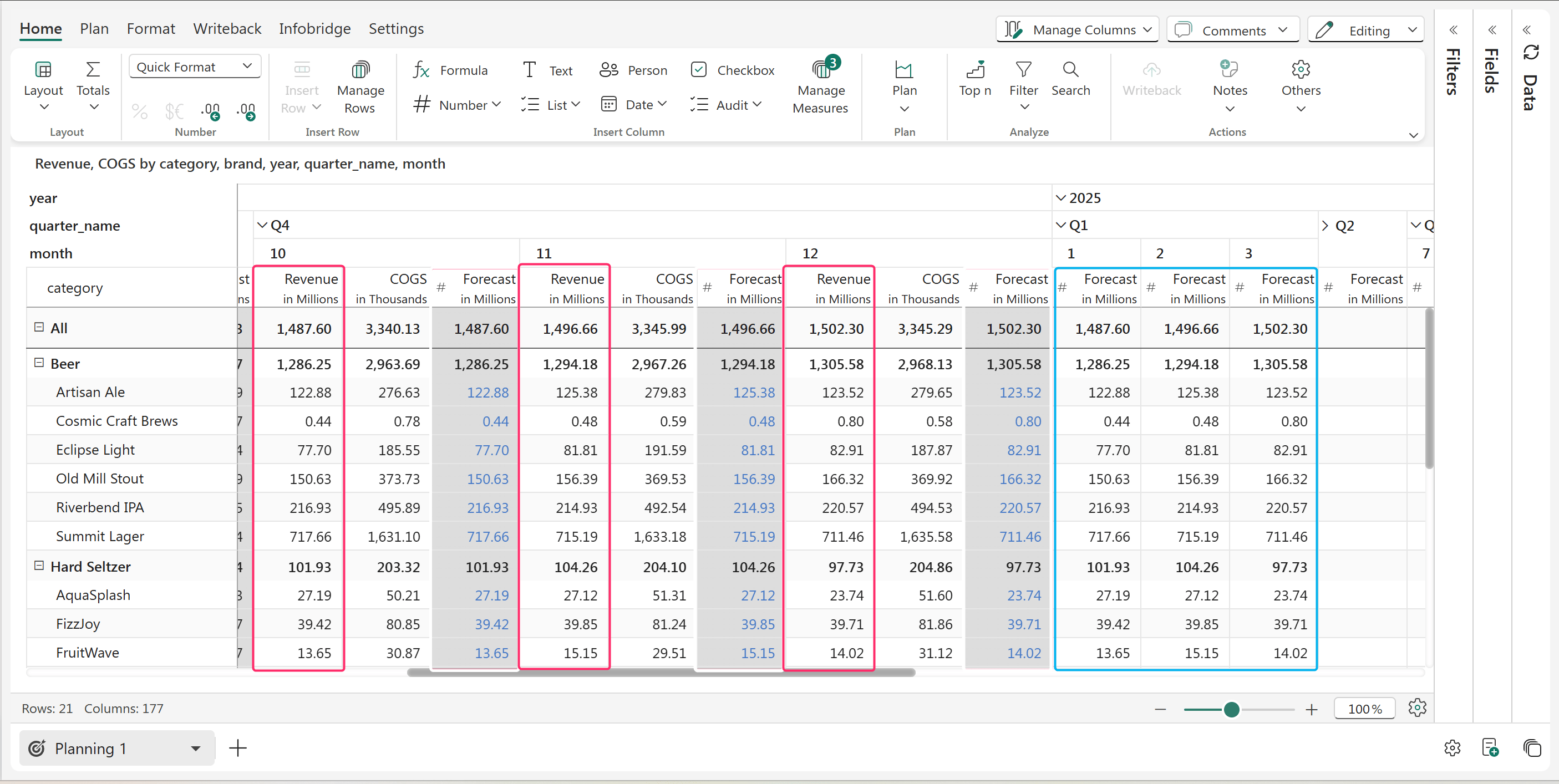Collapse the Hard Seltzer category row
The image size is (1559, 784).
39,566
